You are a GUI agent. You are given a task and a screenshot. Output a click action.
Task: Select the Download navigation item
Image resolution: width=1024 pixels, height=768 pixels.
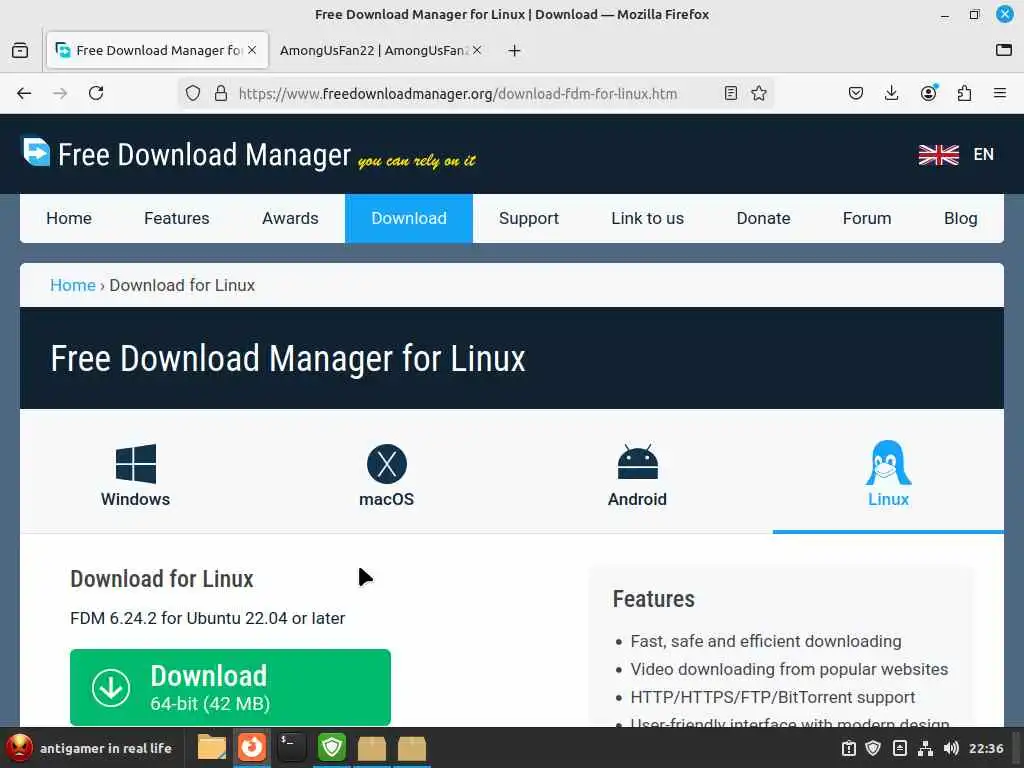coord(409,219)
